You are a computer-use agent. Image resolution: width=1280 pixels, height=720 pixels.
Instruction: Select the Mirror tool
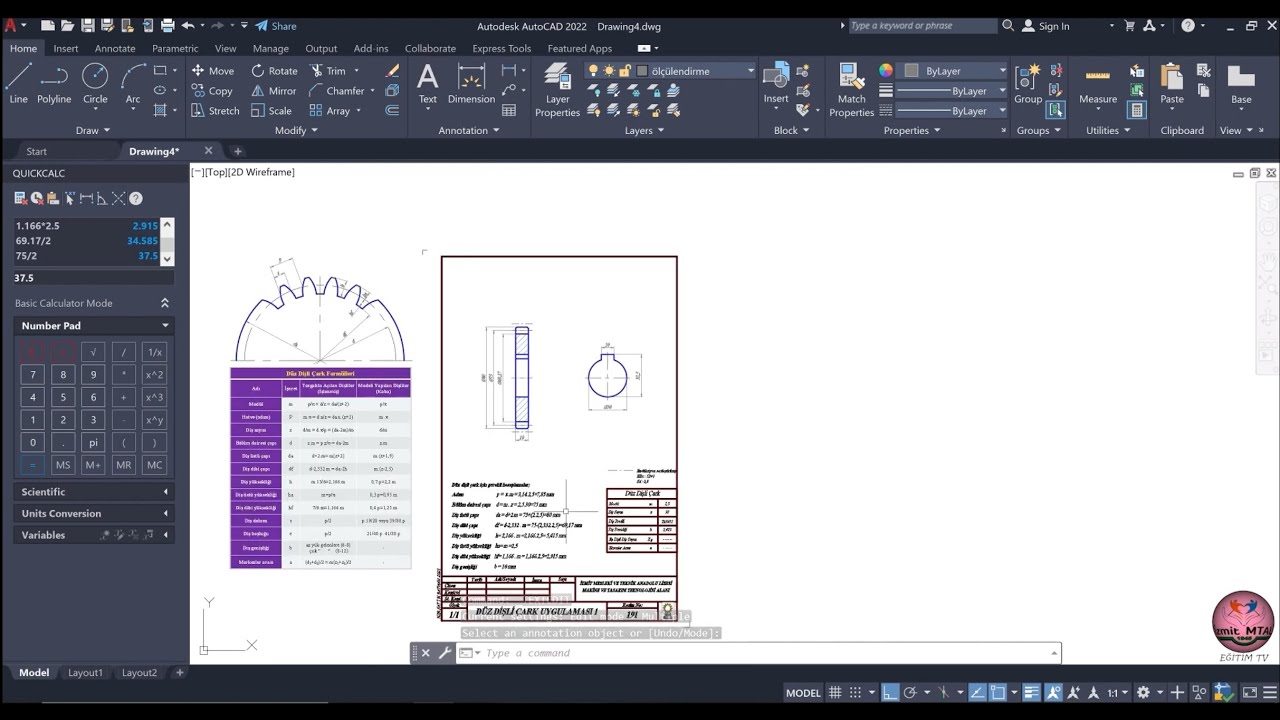tap(273, 91)
